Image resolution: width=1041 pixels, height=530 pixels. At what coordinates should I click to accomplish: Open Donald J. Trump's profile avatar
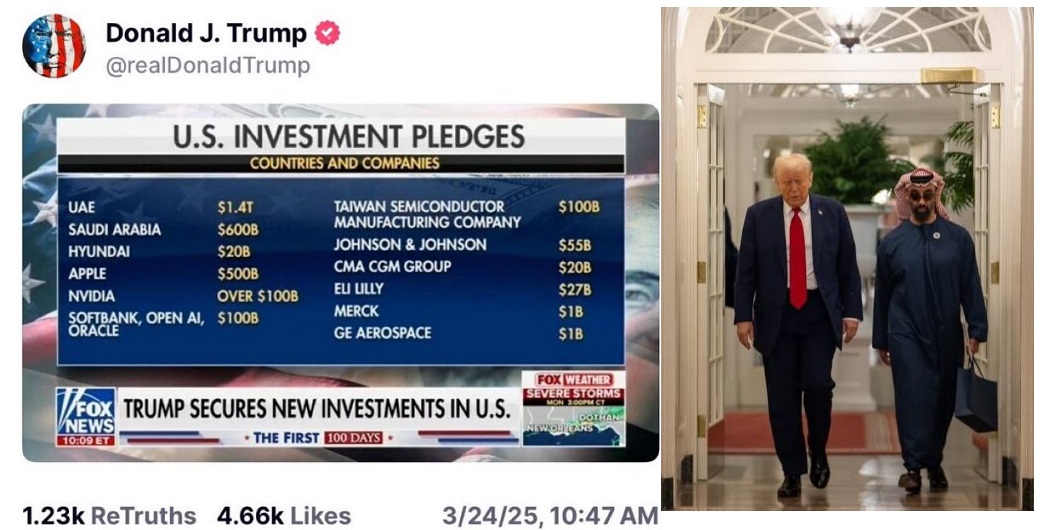tap(54, 46)
